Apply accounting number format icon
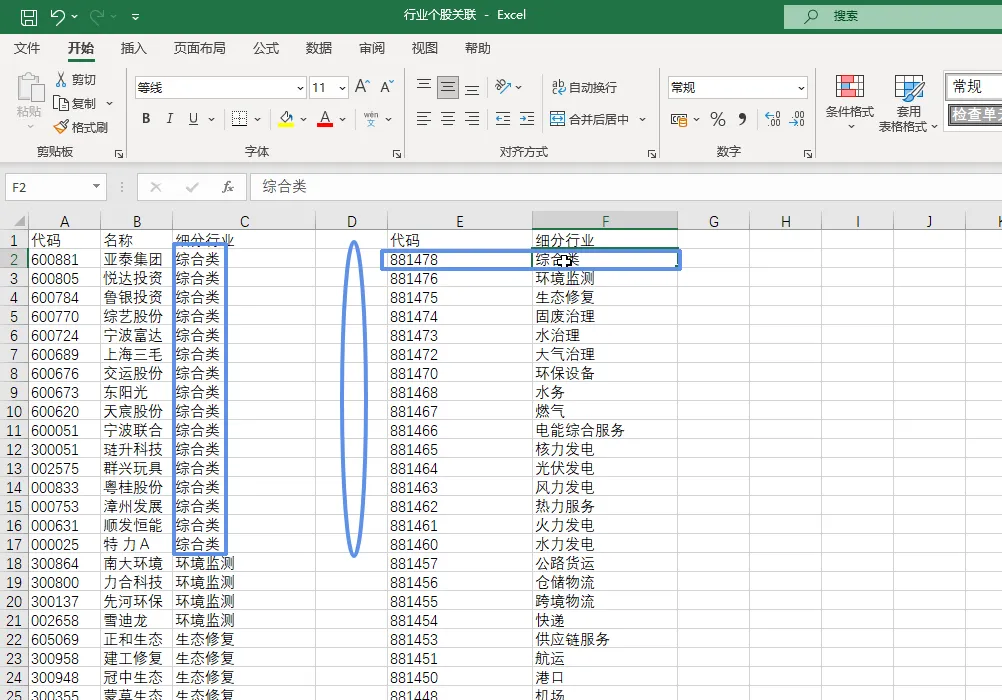Screen dimensions: 1002x700 [x=679, y=120]
